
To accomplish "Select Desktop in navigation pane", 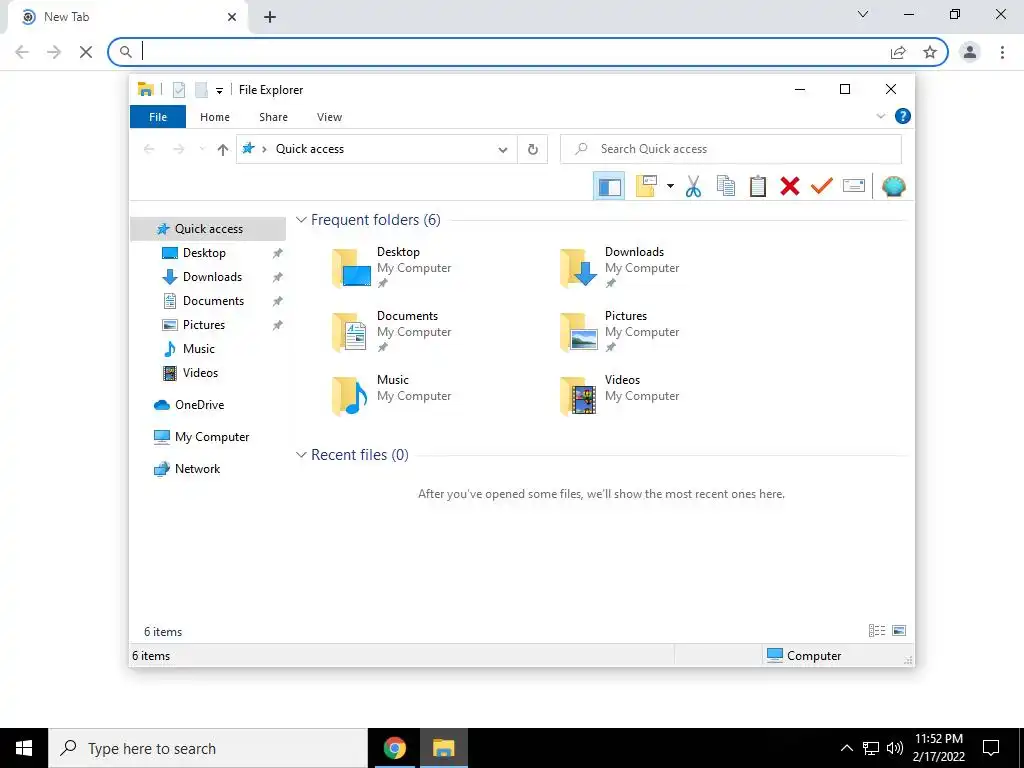I will pyautogui.click(x=204, y=253).
